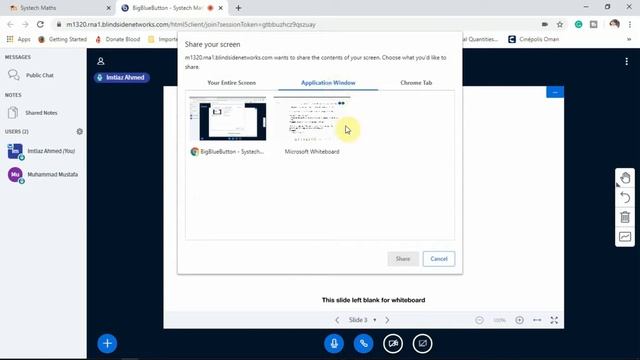640x360 pixels.
Task: Choose the Microsoft Whiteboard window thumbnail
Action: (312, 126)
